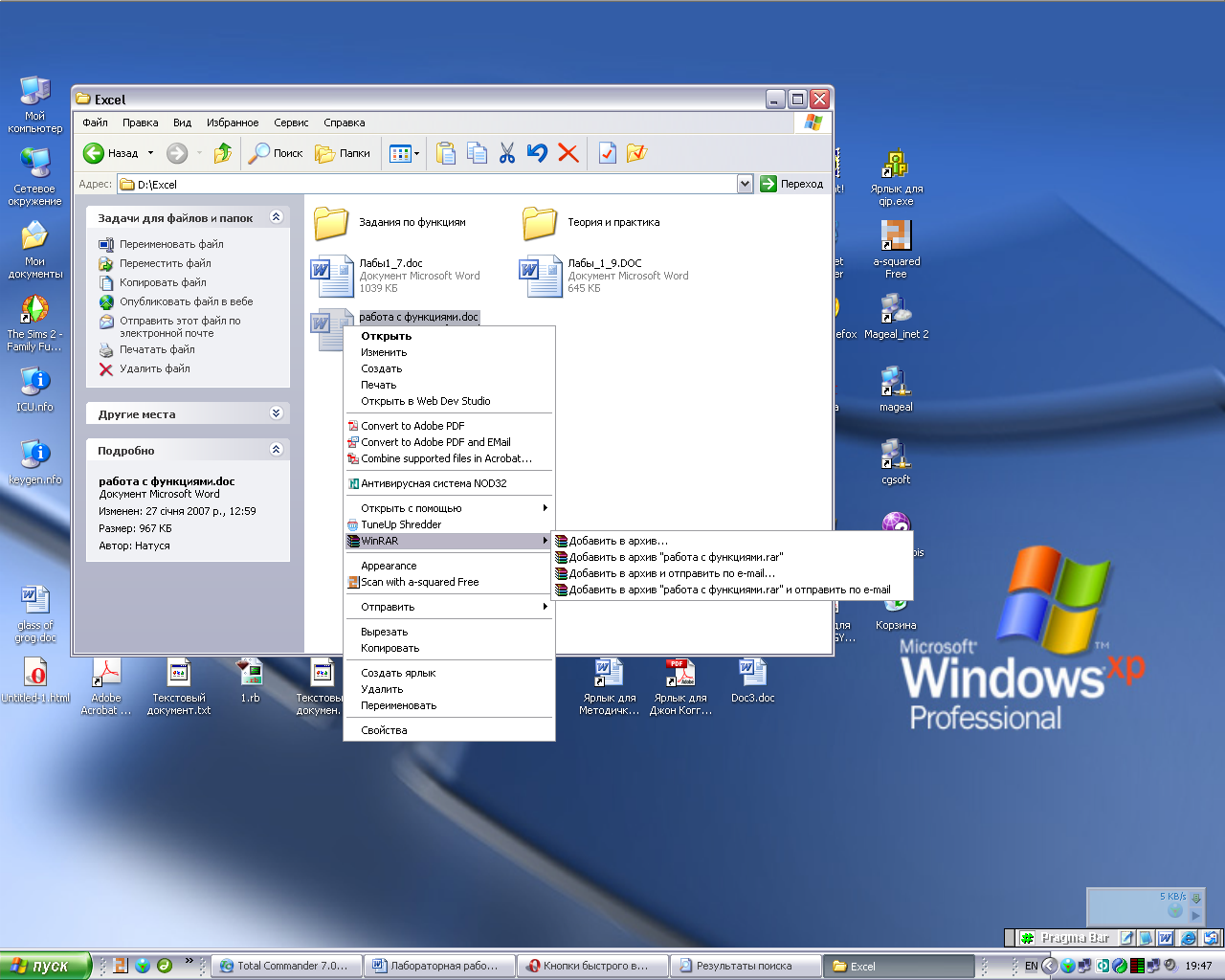Click the Печатать файл task link
The image size is (1225, 980).
(157, 349)
